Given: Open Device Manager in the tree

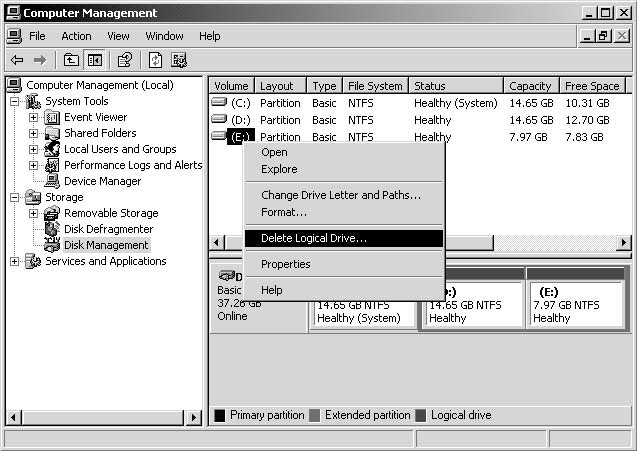Looking at the screenshot, I should (100, 181).
